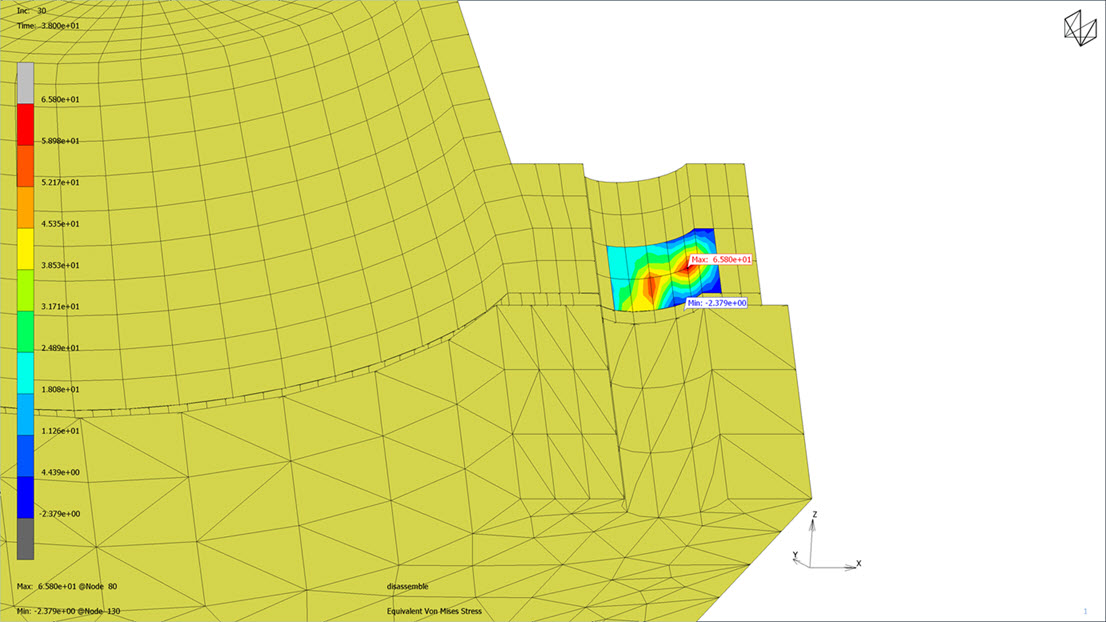
Task: Click the light gray swatch at the legend top
Action: tap(25, 82)
